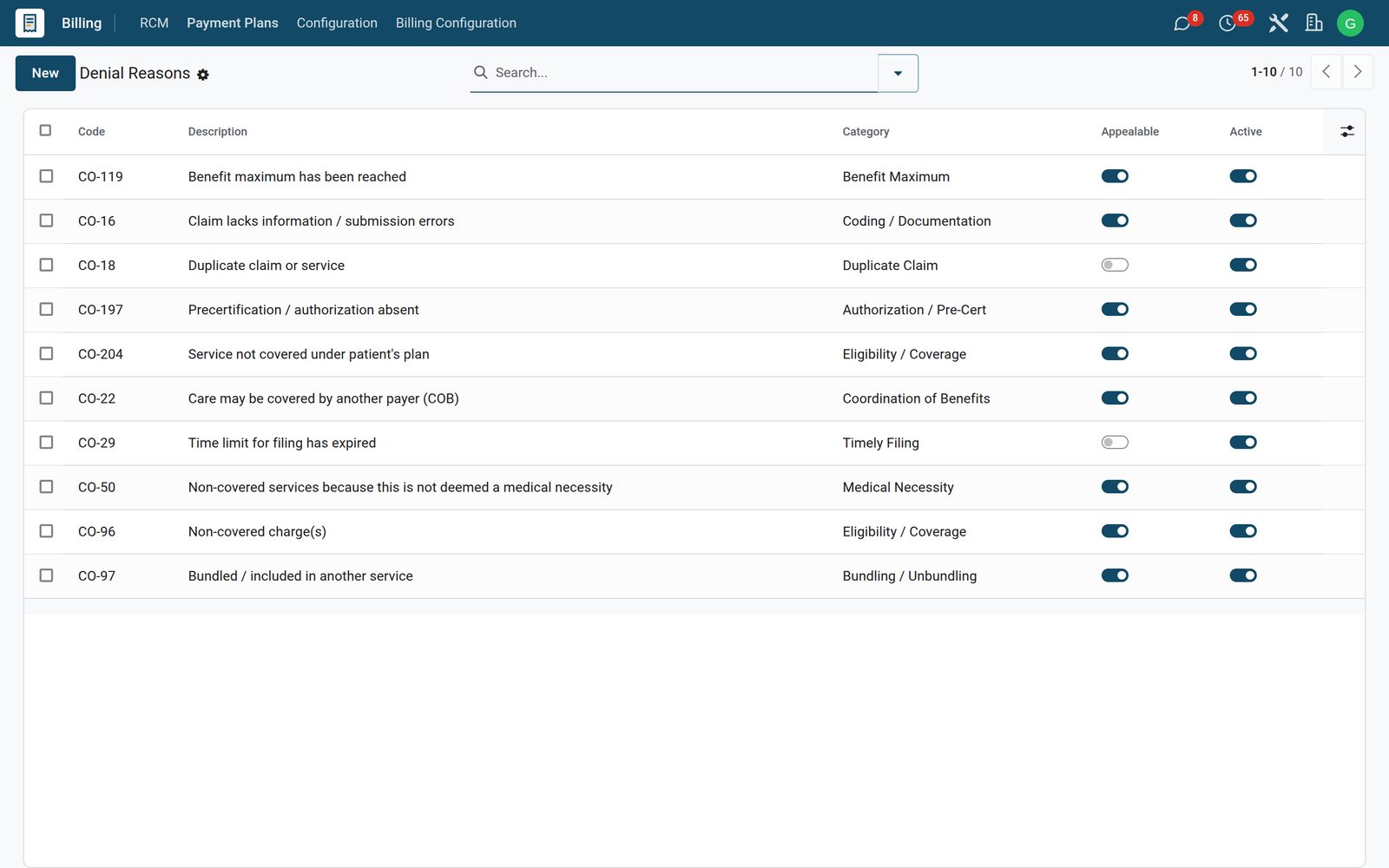Click the gear icon beside Denial Reasons

(203, 75)
